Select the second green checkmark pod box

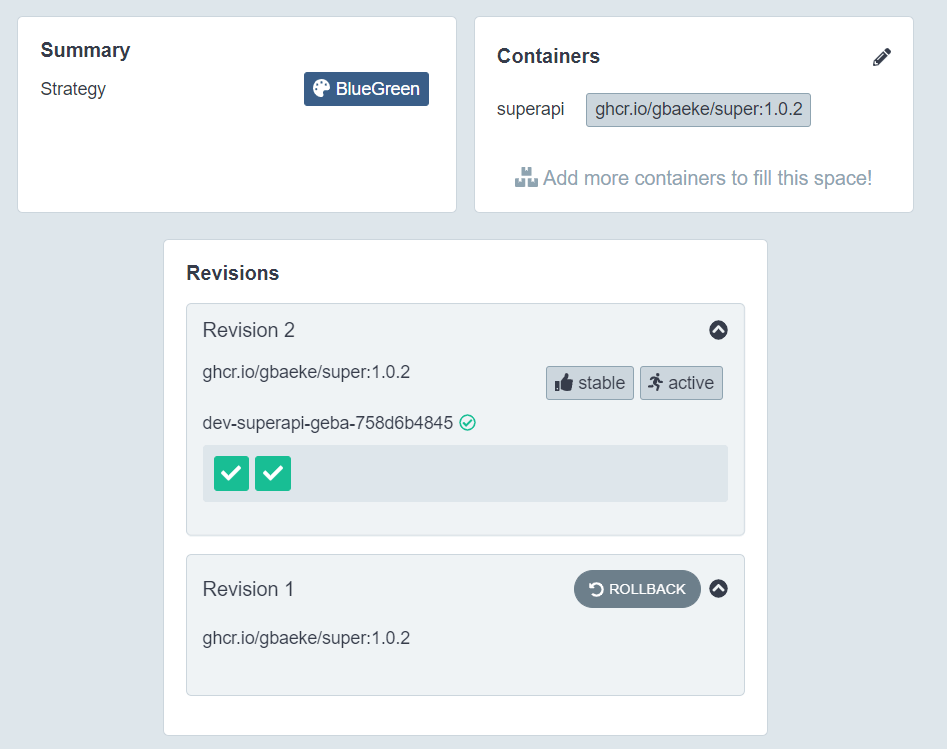click(x=273, y=473)
